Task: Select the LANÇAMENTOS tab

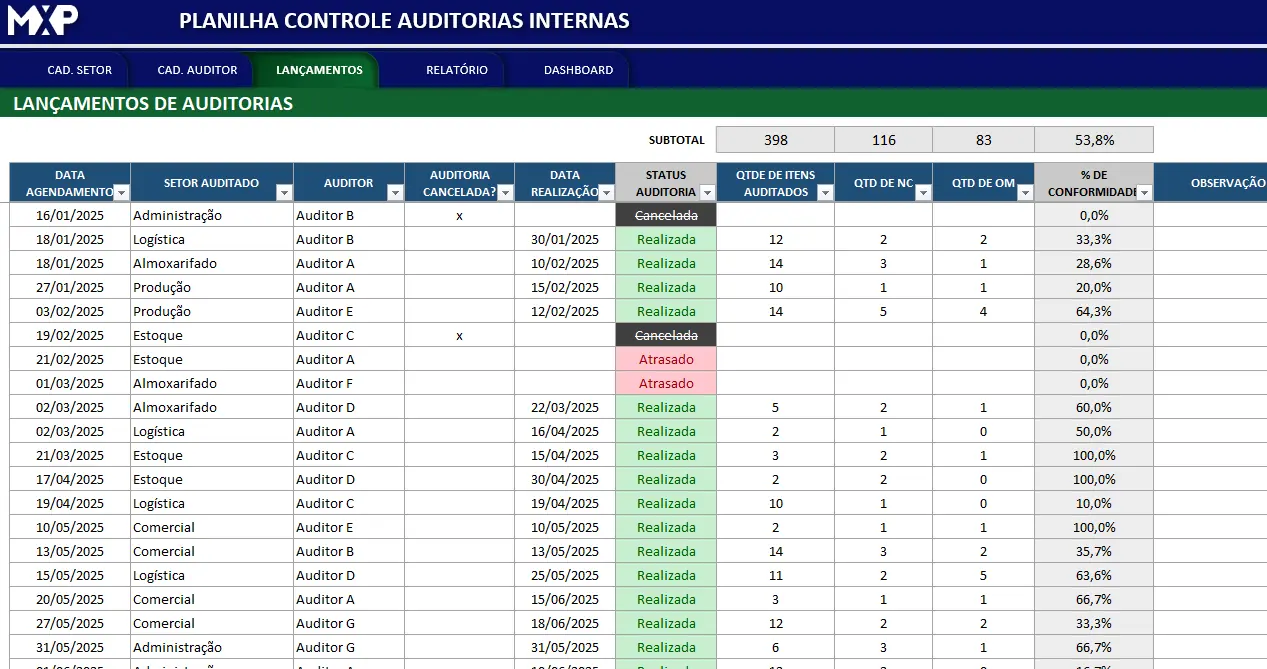Action: (319, 70)
